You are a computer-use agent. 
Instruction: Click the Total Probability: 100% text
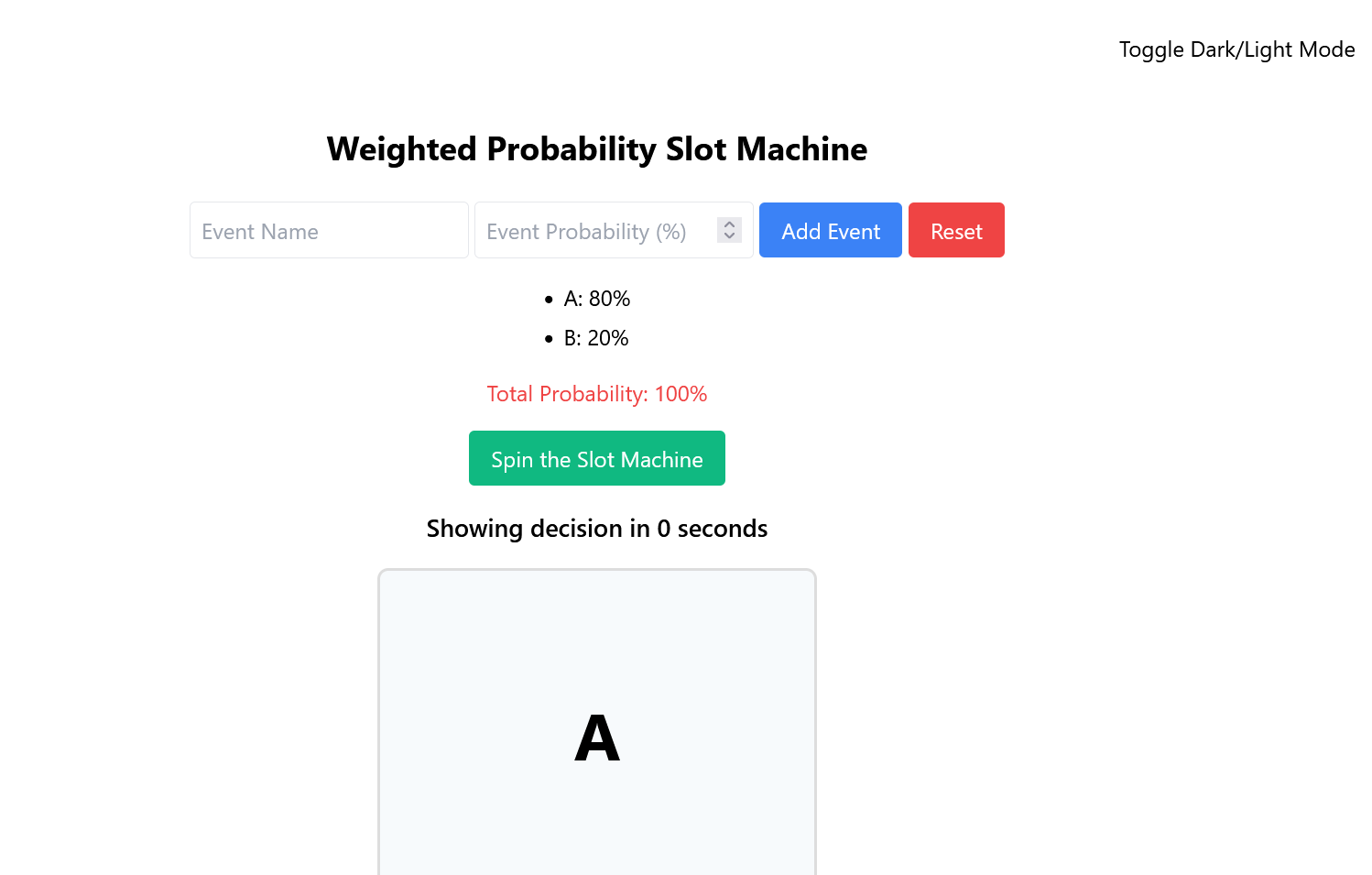[x=597, y=394]
